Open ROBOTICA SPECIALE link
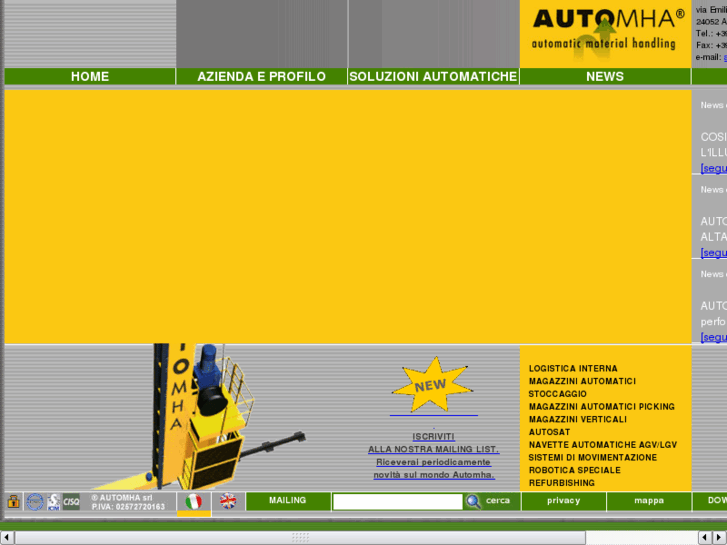This screenshot has width=727, height=545. point(574,470)
